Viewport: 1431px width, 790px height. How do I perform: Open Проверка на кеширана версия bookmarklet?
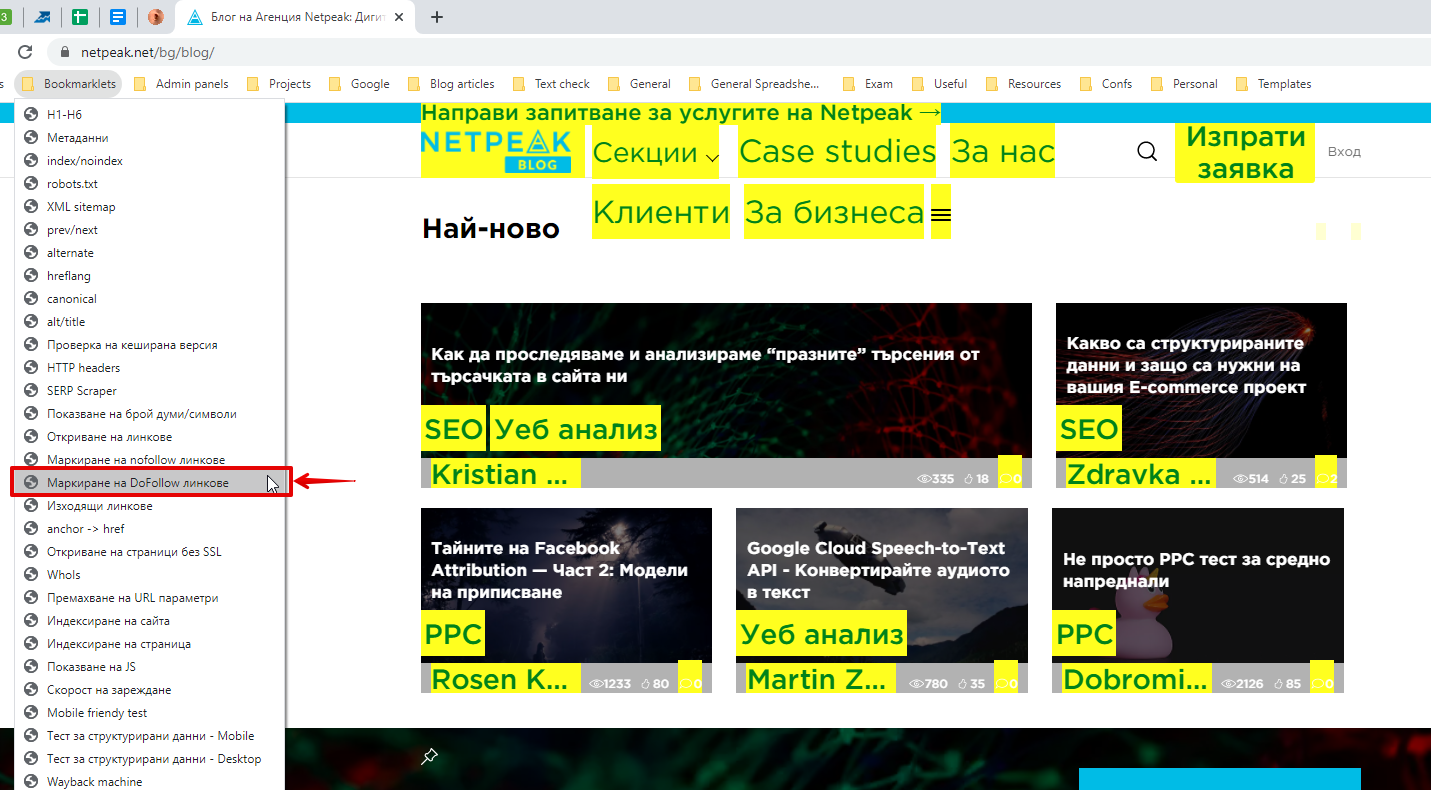tap(150, 345)
